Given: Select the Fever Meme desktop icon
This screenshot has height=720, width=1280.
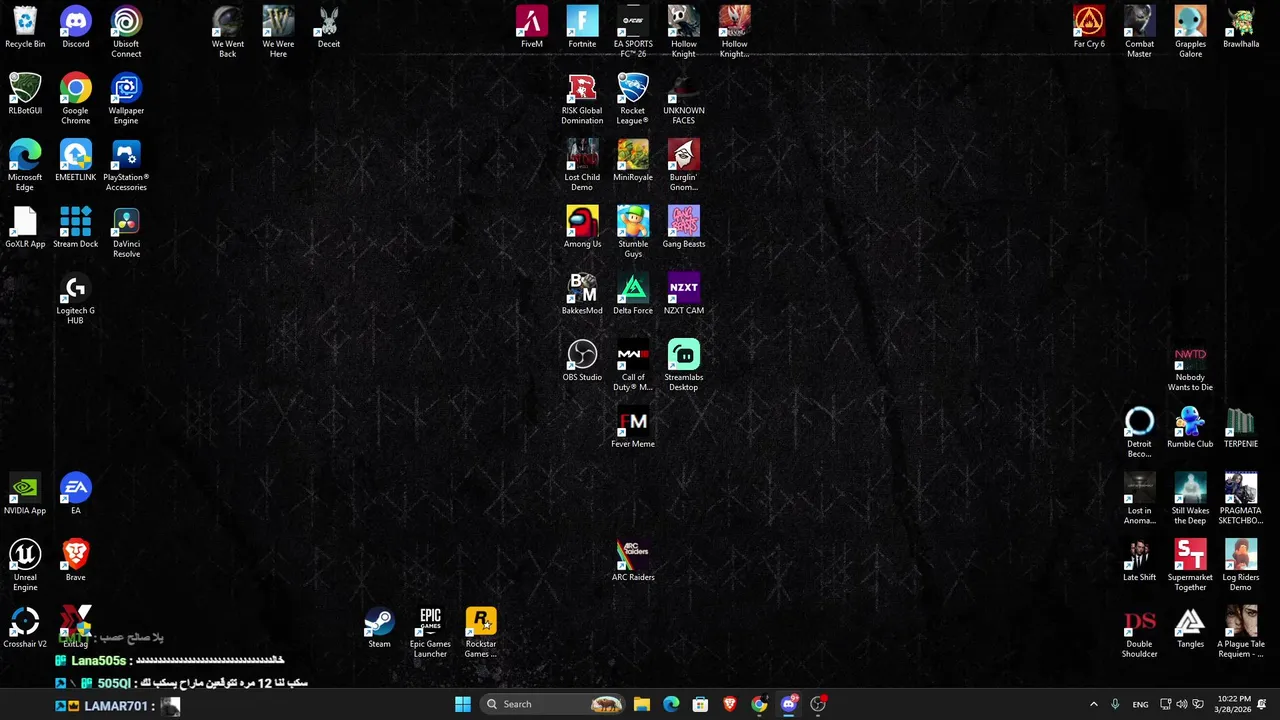Looking at the screenshot, I should (633, 428).
